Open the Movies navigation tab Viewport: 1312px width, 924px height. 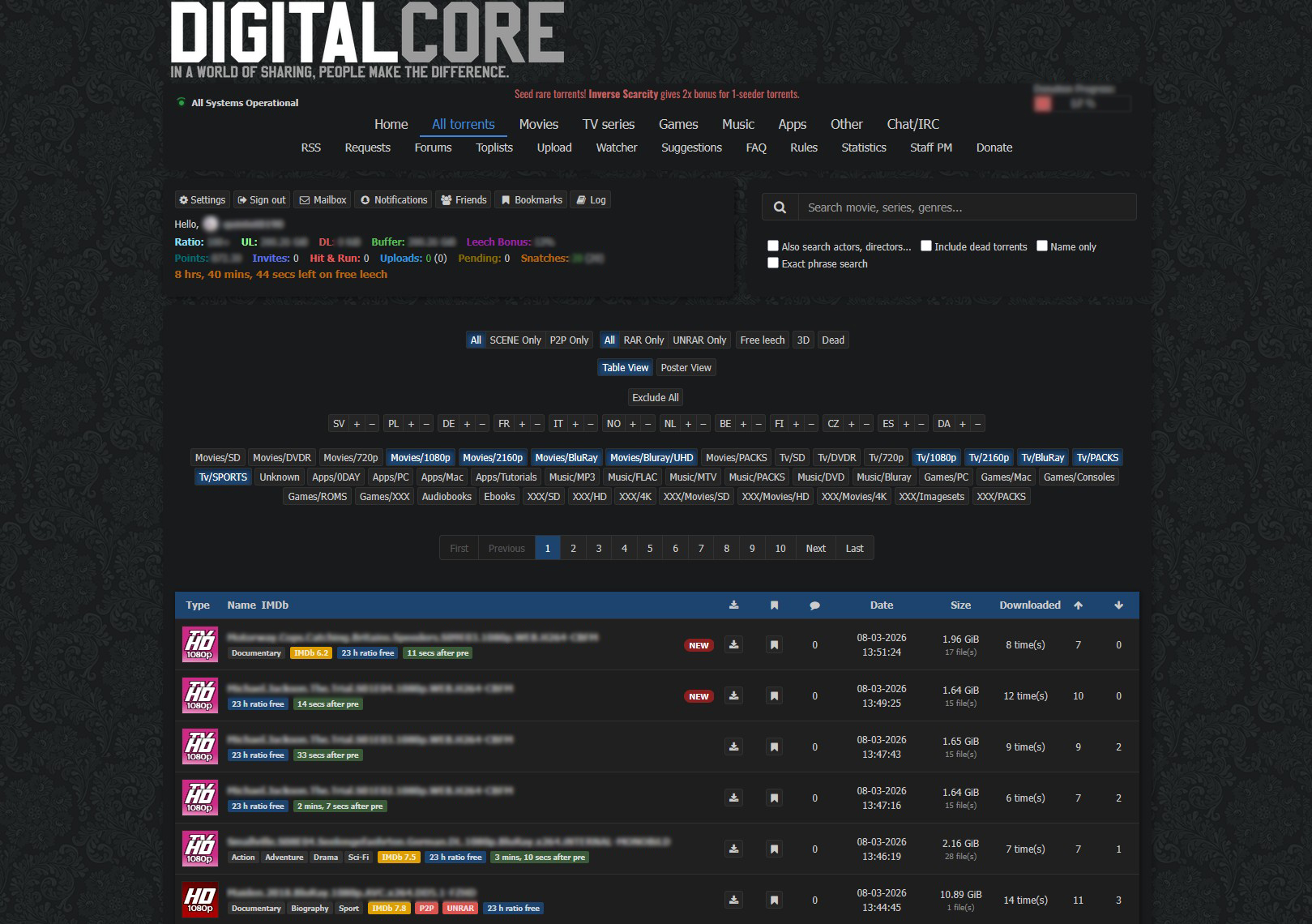click(x=538, y=124)
